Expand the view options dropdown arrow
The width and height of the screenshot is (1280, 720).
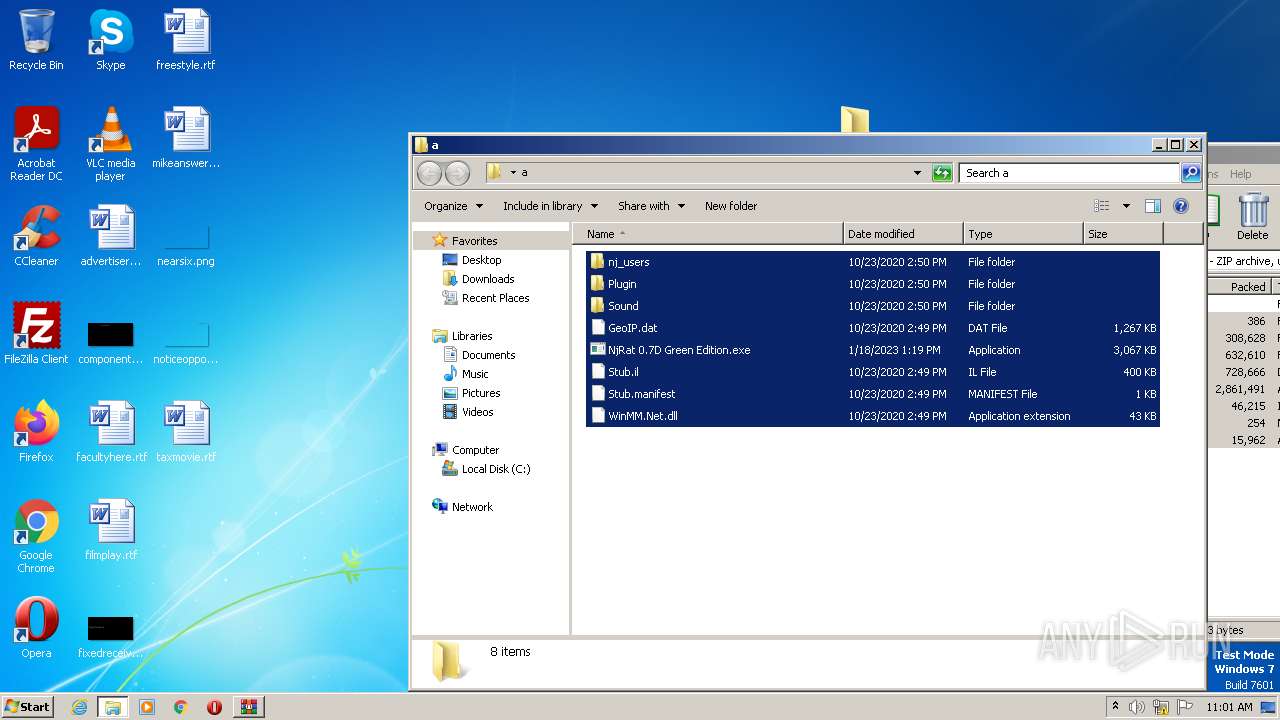pyautogui.click(x=1126, y=206)
